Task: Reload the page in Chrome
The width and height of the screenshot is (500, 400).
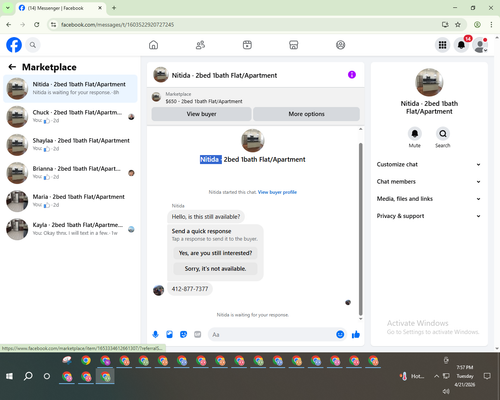Action: [x=37, y=25]
